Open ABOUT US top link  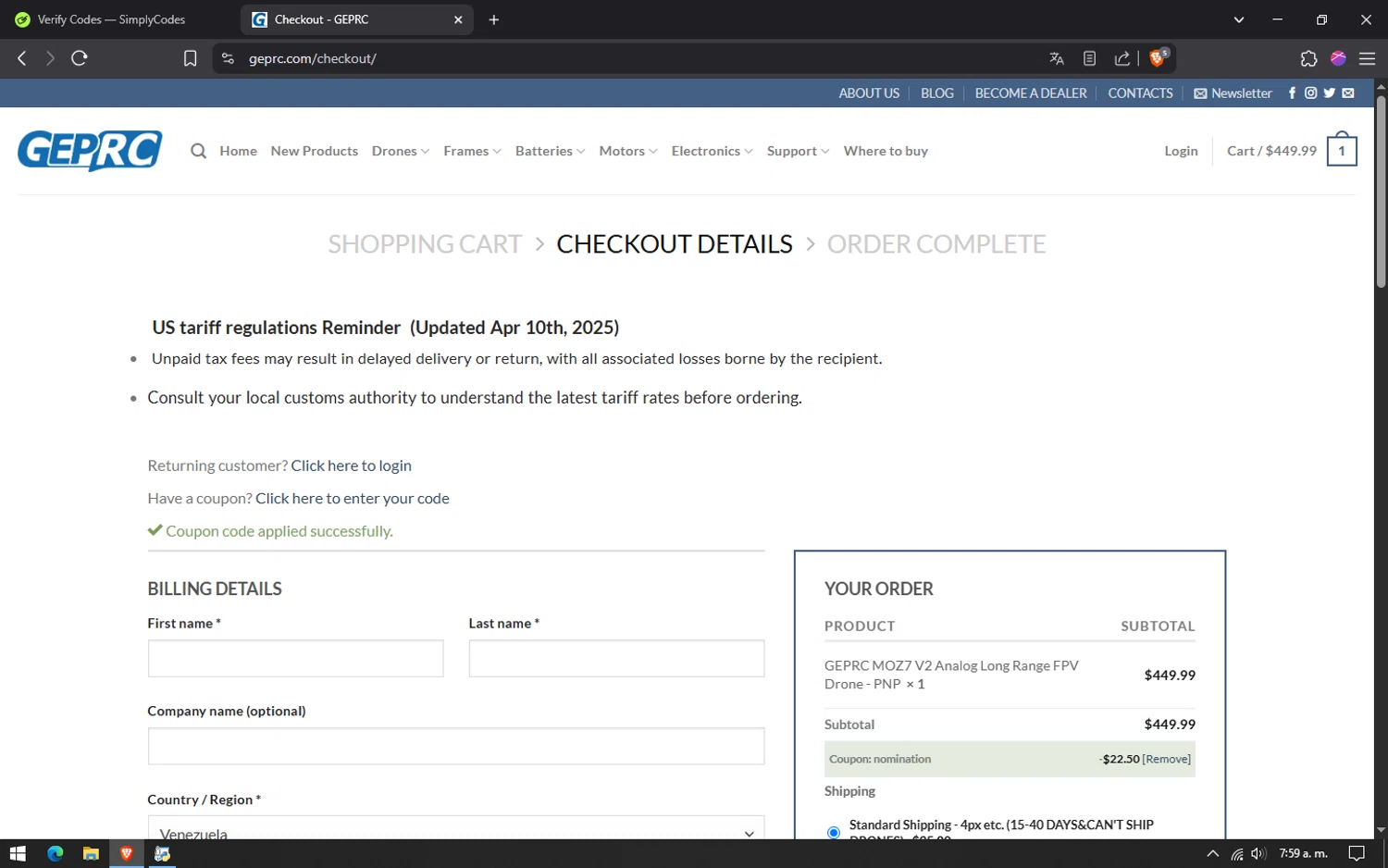click(x=869, y=93)
